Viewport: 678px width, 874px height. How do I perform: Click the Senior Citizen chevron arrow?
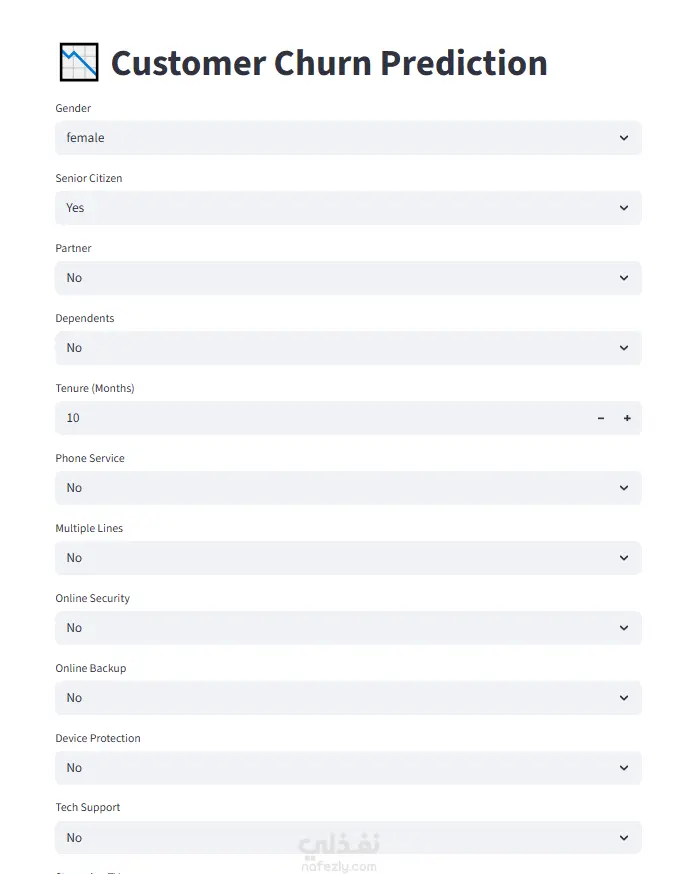[x=624, y=208]
